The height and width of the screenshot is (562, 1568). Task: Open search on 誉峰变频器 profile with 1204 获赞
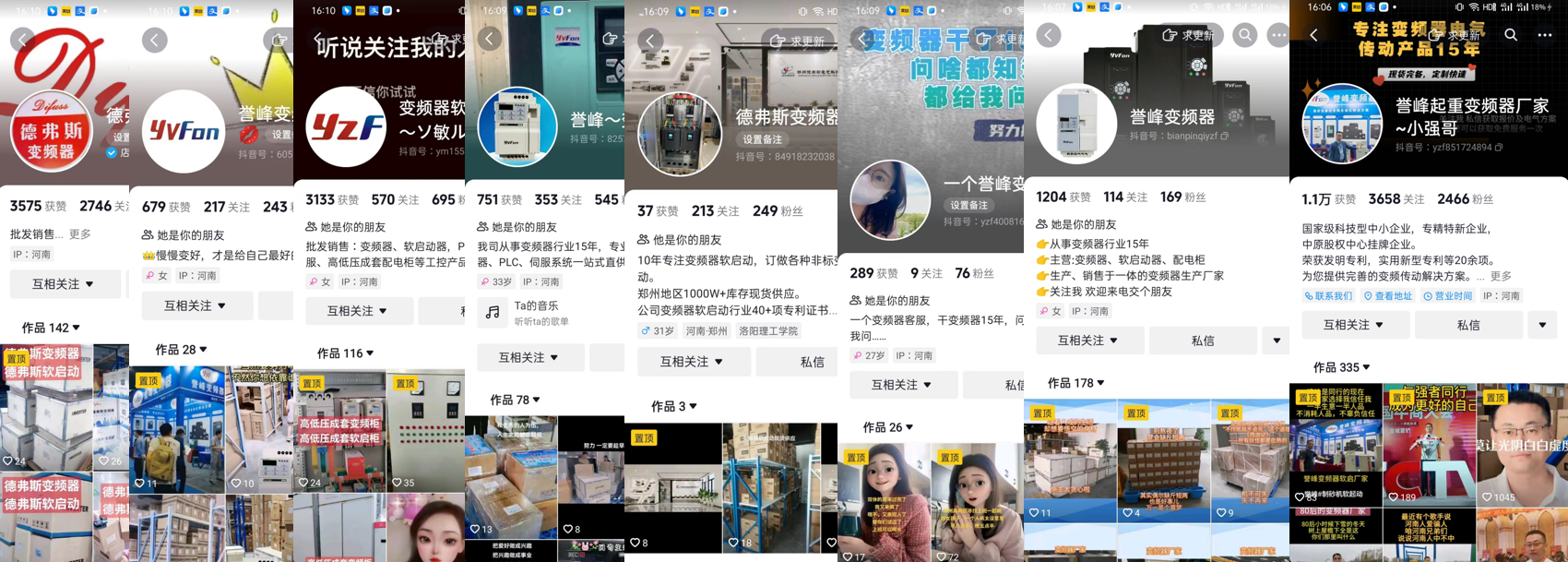(1245, 35)
